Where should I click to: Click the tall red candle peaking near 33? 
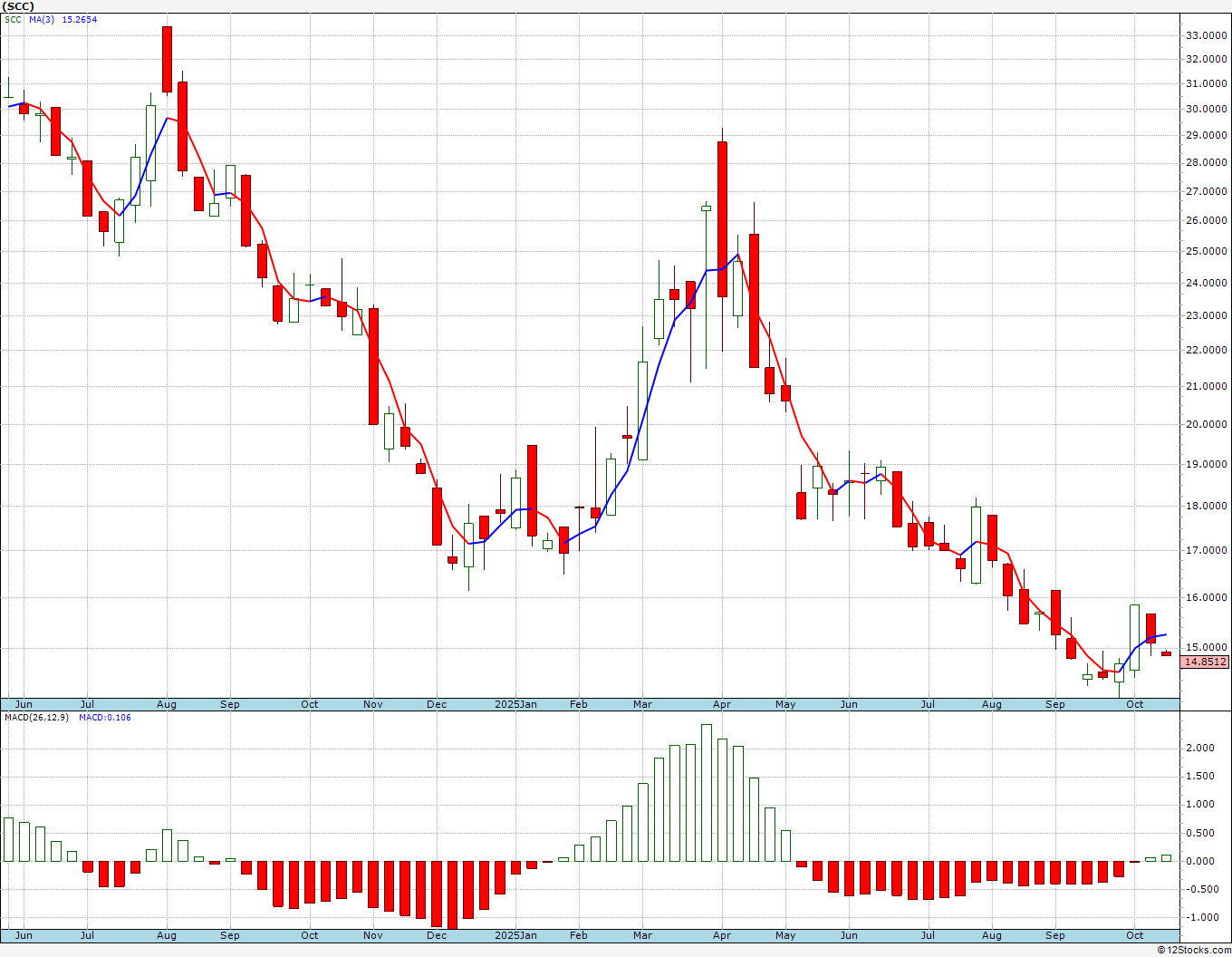point(167,59)
